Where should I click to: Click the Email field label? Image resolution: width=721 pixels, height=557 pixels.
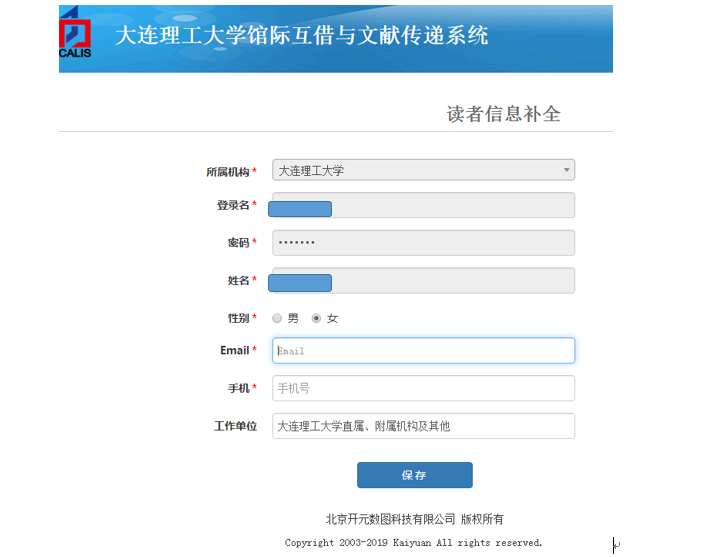click(234, 351)
